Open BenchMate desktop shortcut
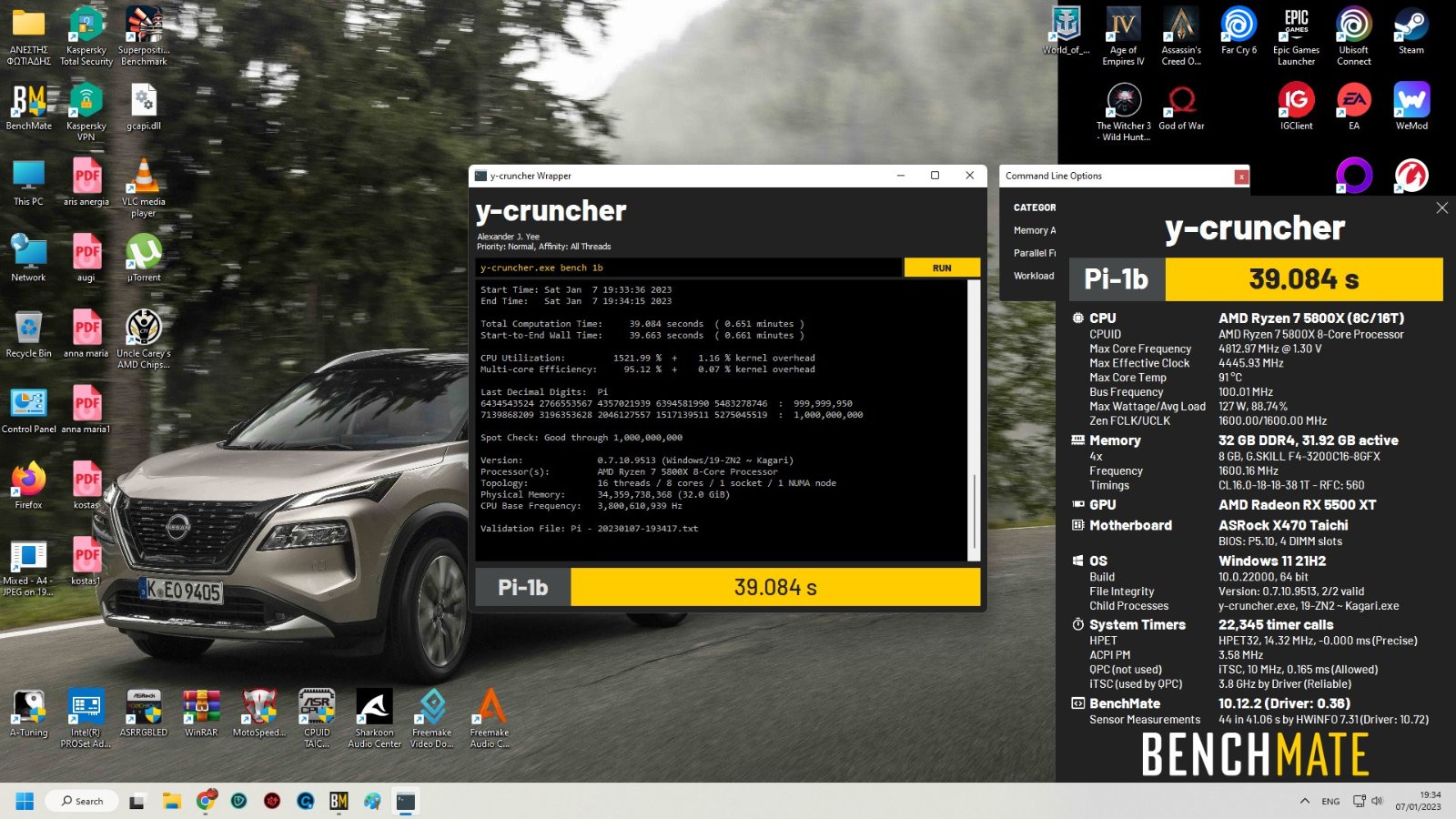The height and width of the screenshot is (819, 1456). tap(29, 106)
